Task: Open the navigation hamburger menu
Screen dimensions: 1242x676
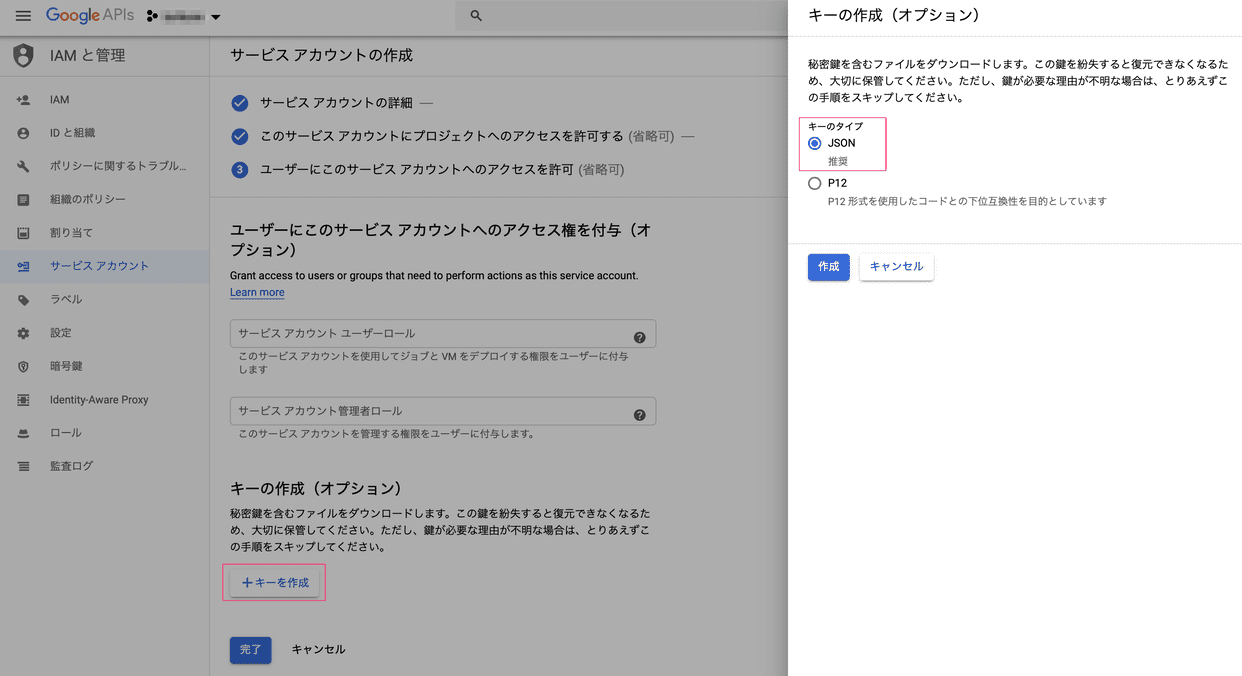Action: click(23, 15)
